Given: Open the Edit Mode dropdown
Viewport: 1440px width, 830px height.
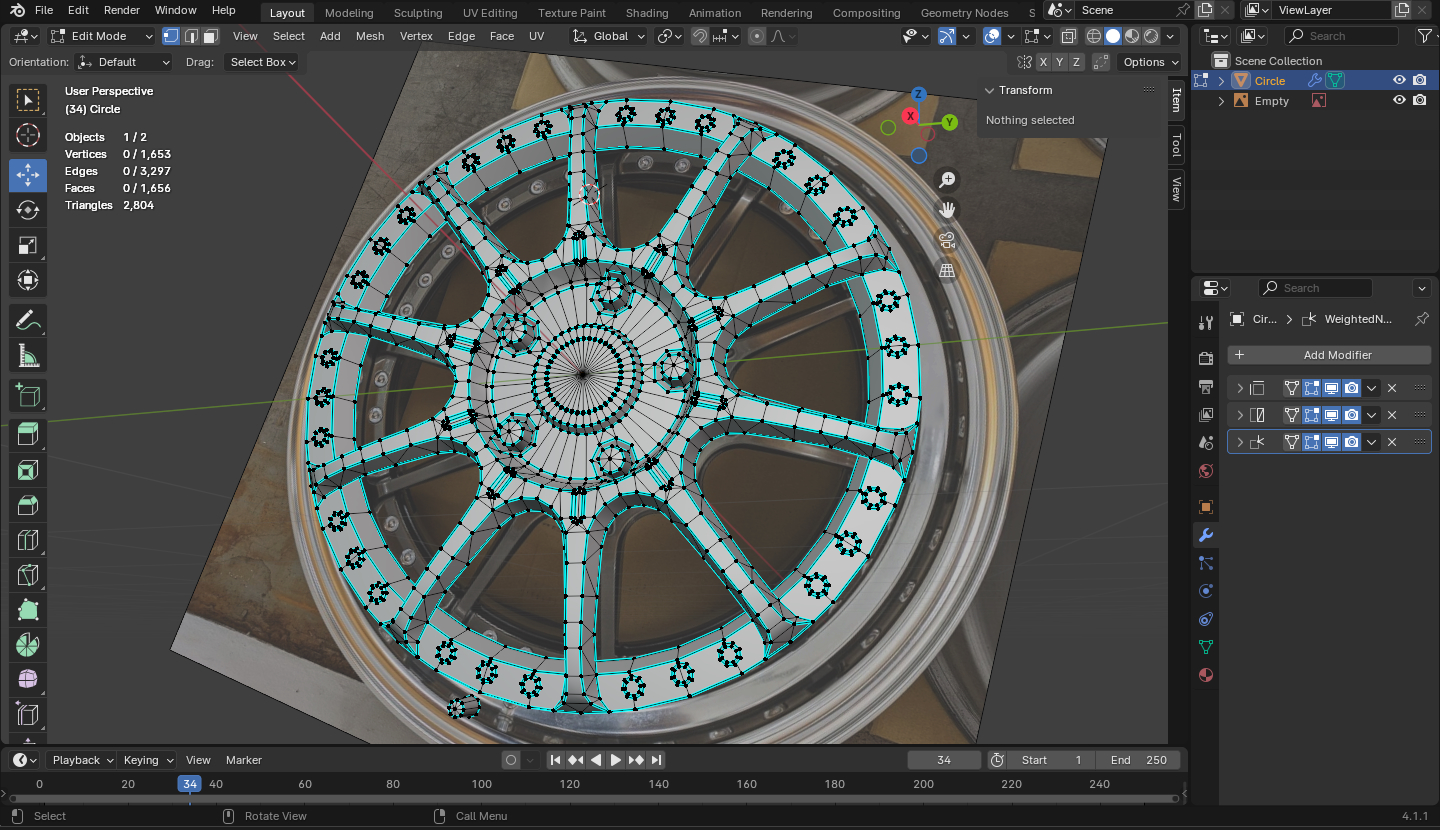Looking at the screenshot, I should click(x=101, y=36).
